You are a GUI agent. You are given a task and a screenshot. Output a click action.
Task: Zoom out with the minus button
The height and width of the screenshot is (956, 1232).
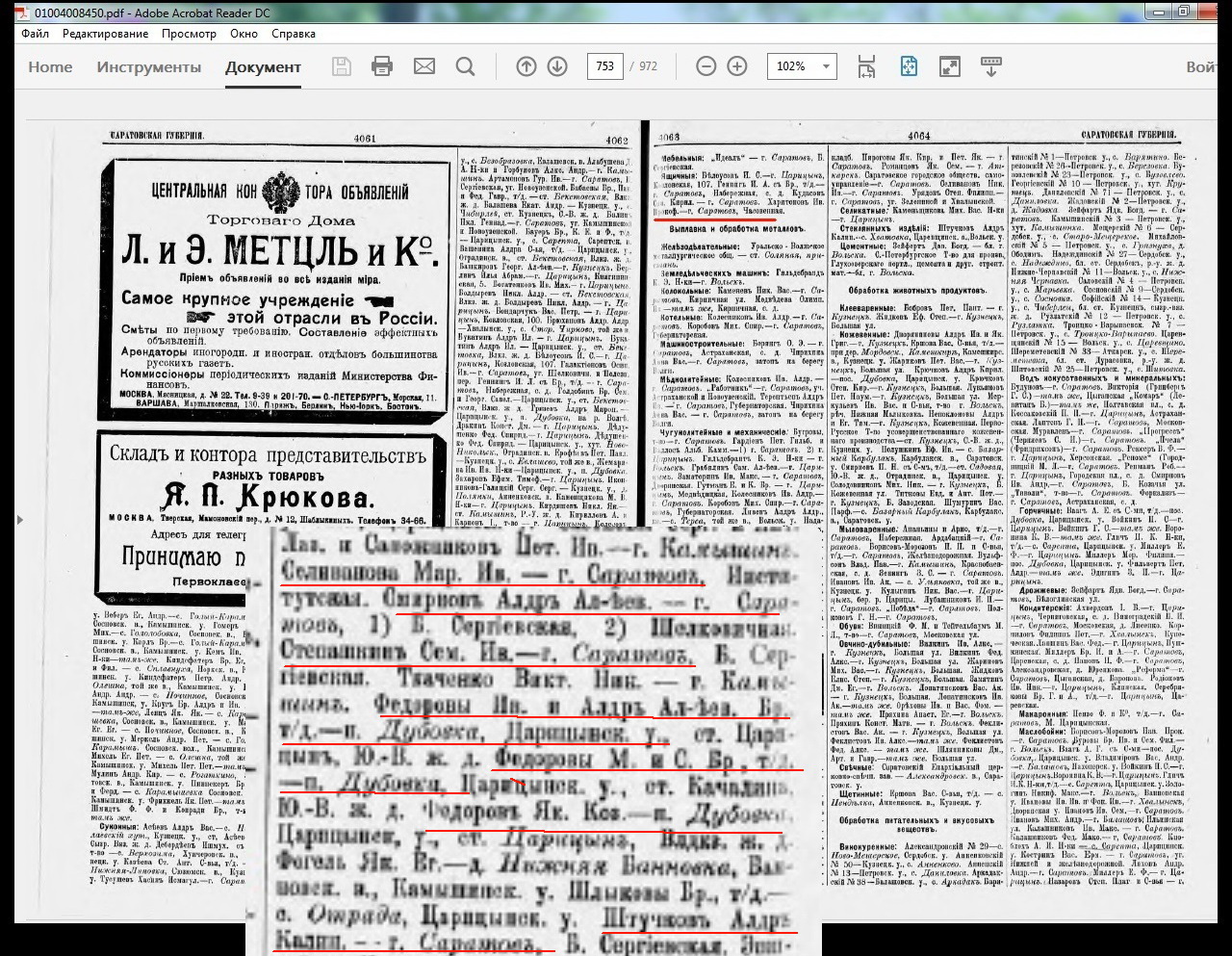706,66
